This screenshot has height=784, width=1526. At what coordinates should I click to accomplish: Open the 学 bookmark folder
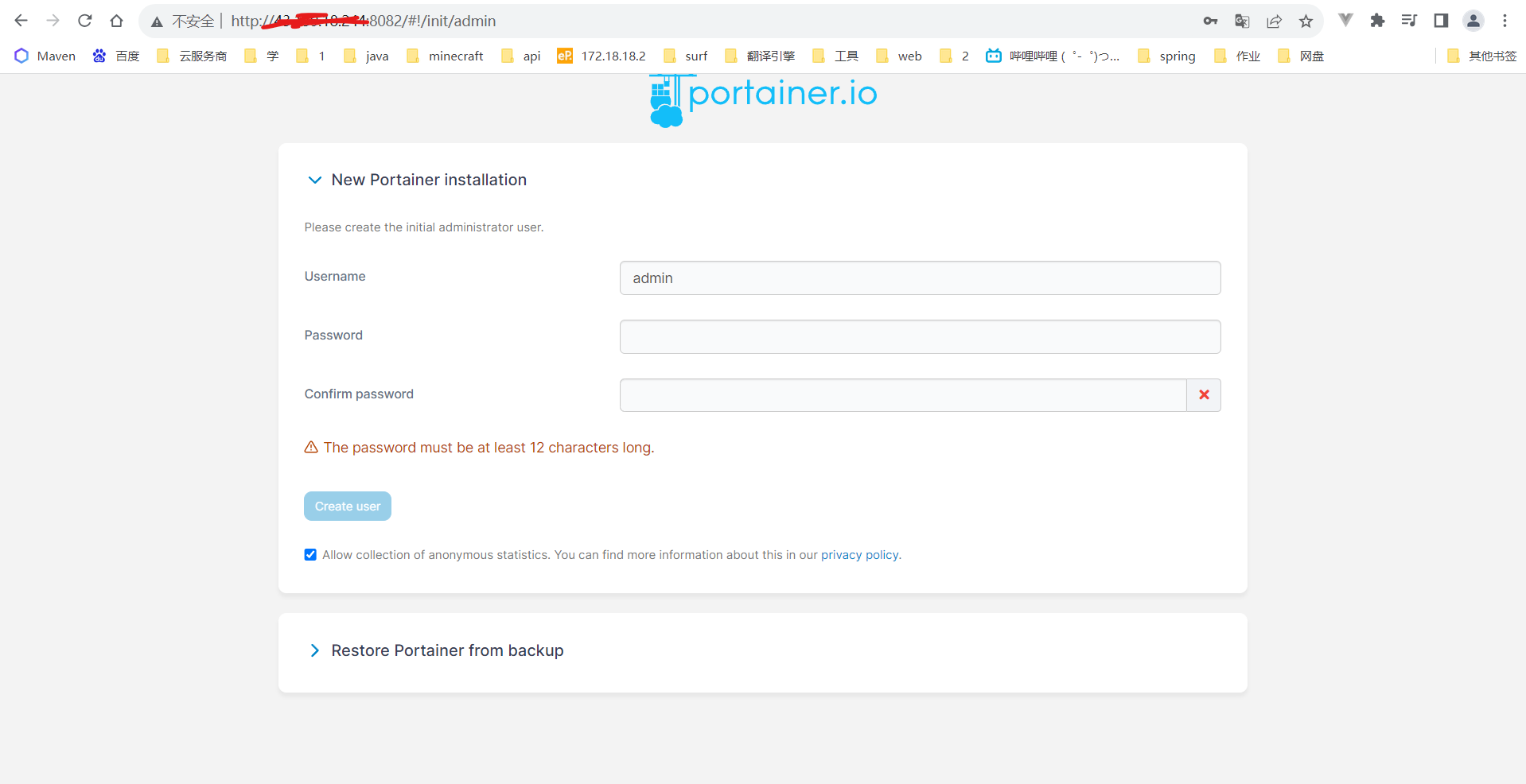pos(262,56)
